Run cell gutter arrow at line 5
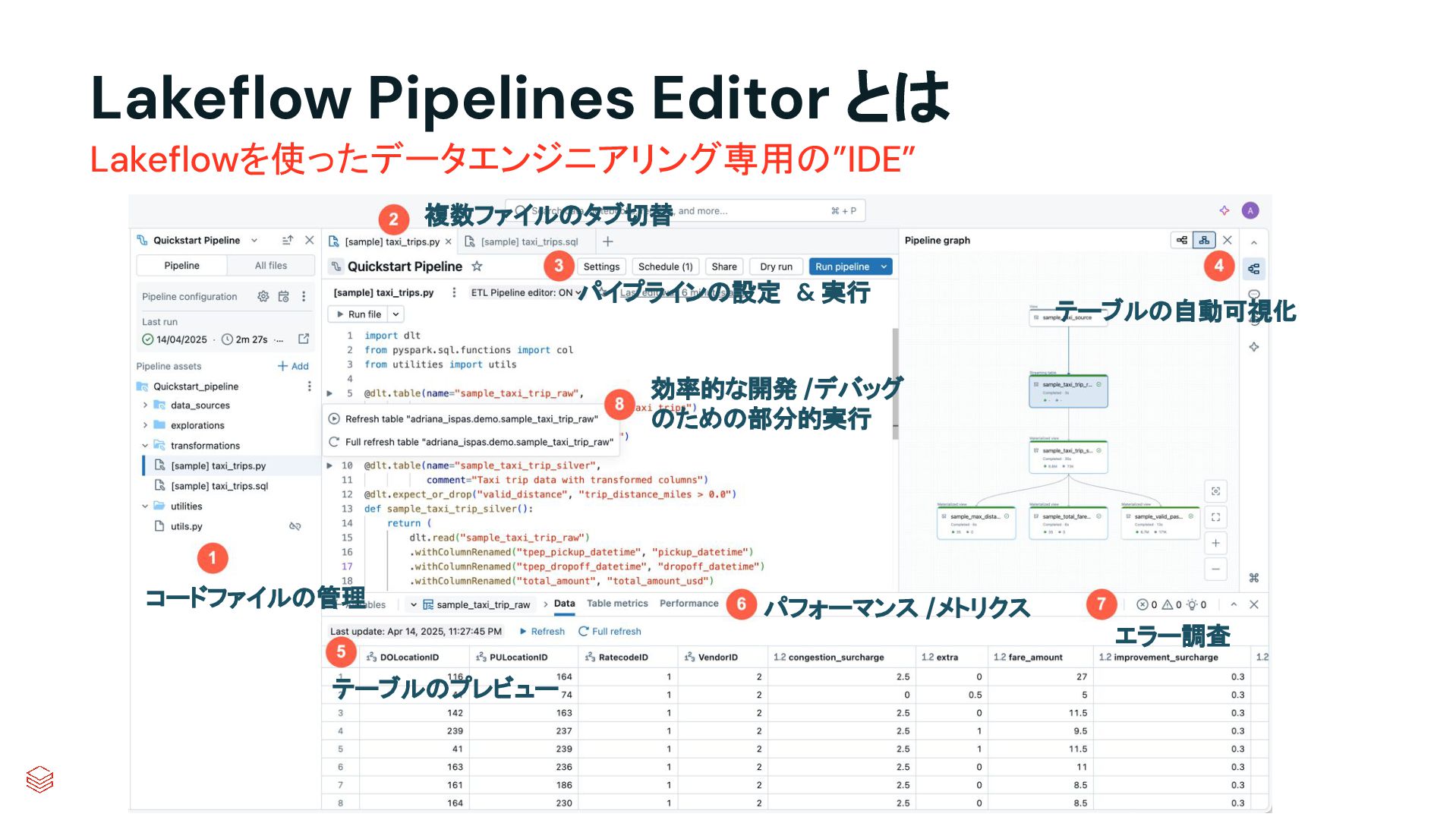 (x=329, y=393)
